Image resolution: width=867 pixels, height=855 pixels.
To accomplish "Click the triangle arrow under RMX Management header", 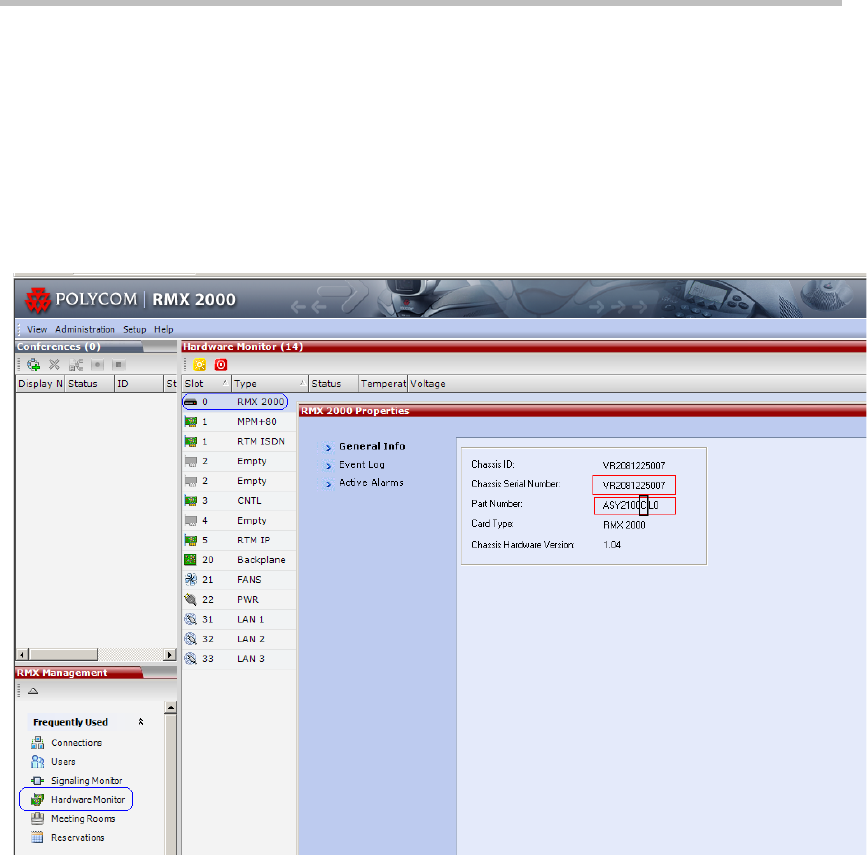I will pyautogui.click(x=32, y=691).
